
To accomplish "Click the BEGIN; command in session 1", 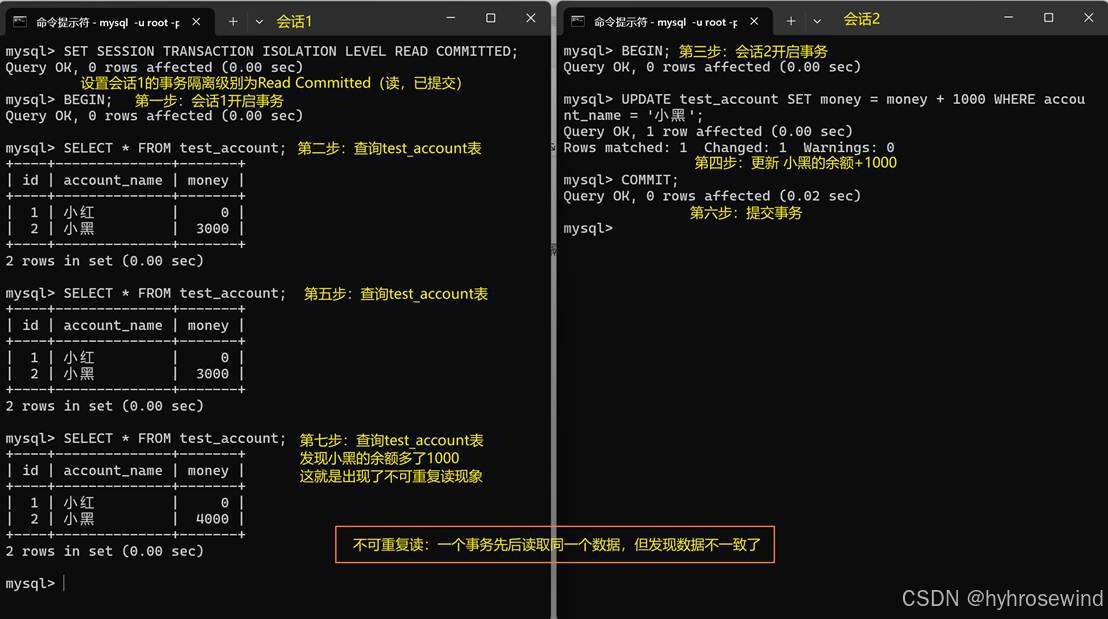I will (x=88, y=100).
